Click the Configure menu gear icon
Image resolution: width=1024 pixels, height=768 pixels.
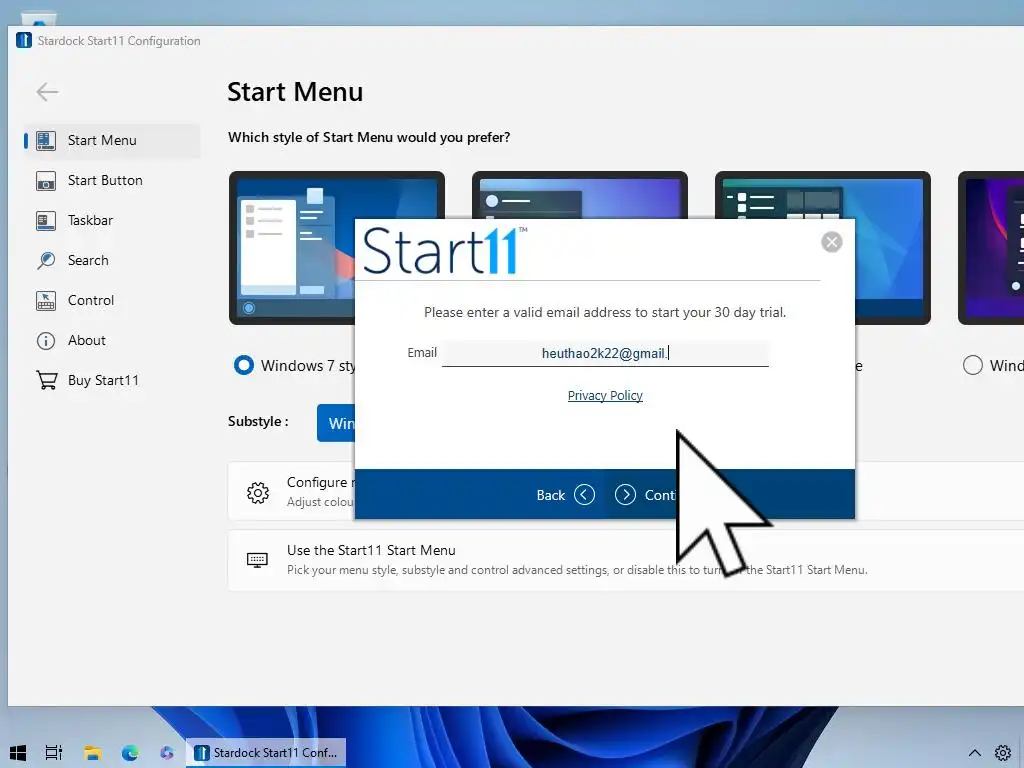258,492
